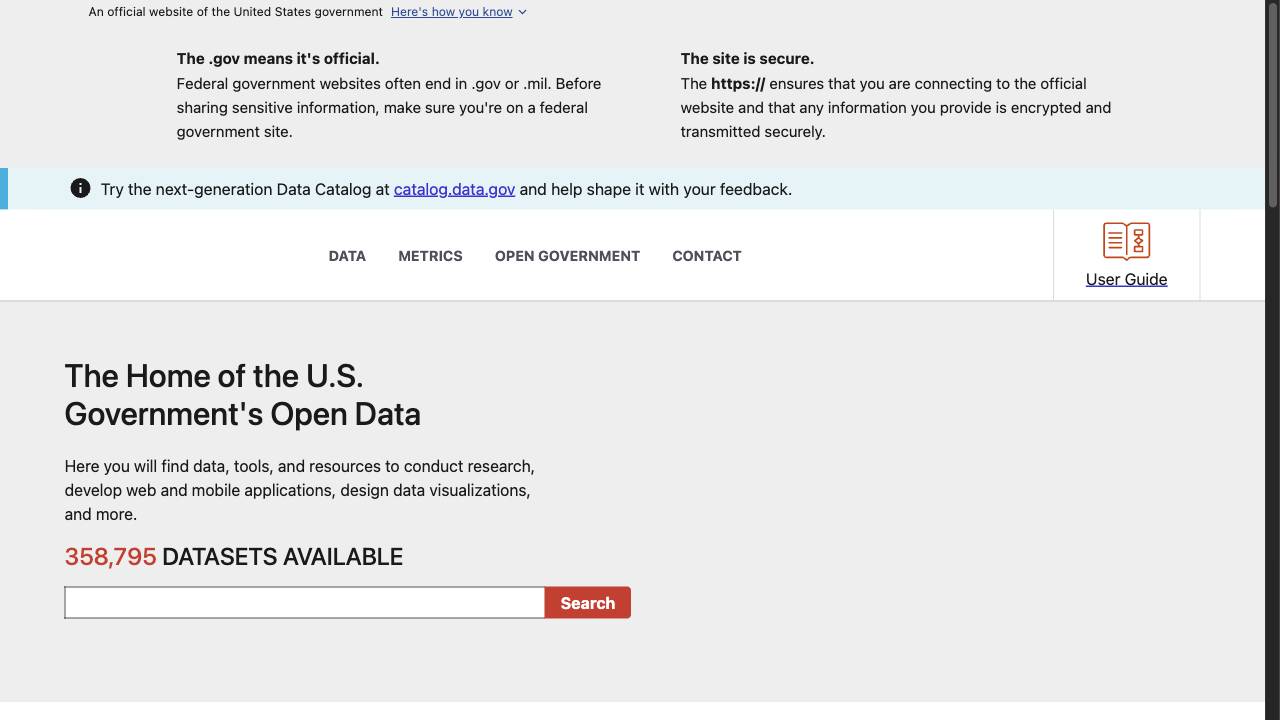Click the "DATASETS AVAILABLE" text

(282, 557)
